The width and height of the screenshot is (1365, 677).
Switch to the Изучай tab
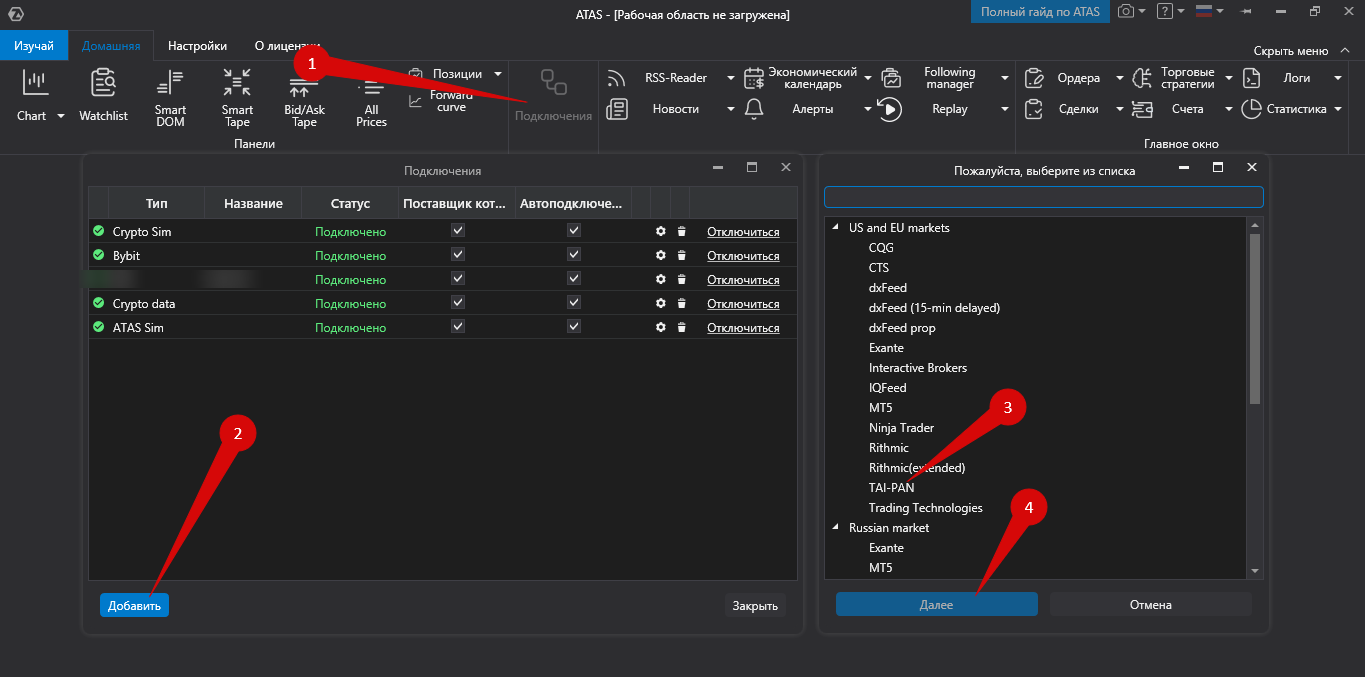click(34, 46)
